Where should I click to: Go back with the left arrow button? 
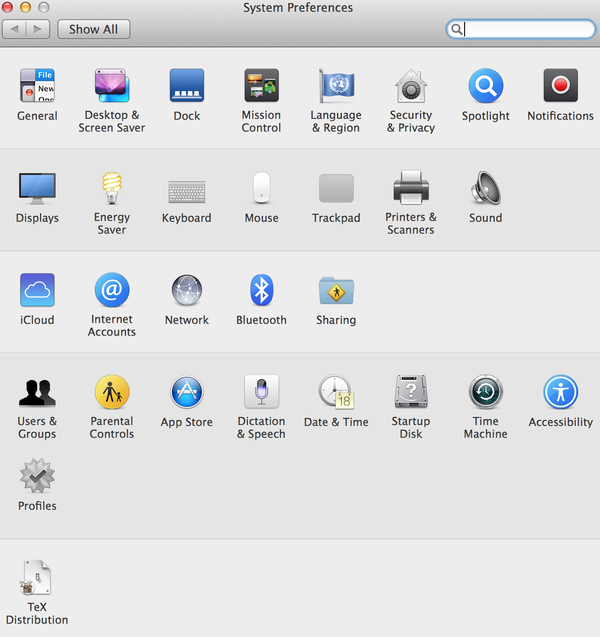[x=14, y=29]
